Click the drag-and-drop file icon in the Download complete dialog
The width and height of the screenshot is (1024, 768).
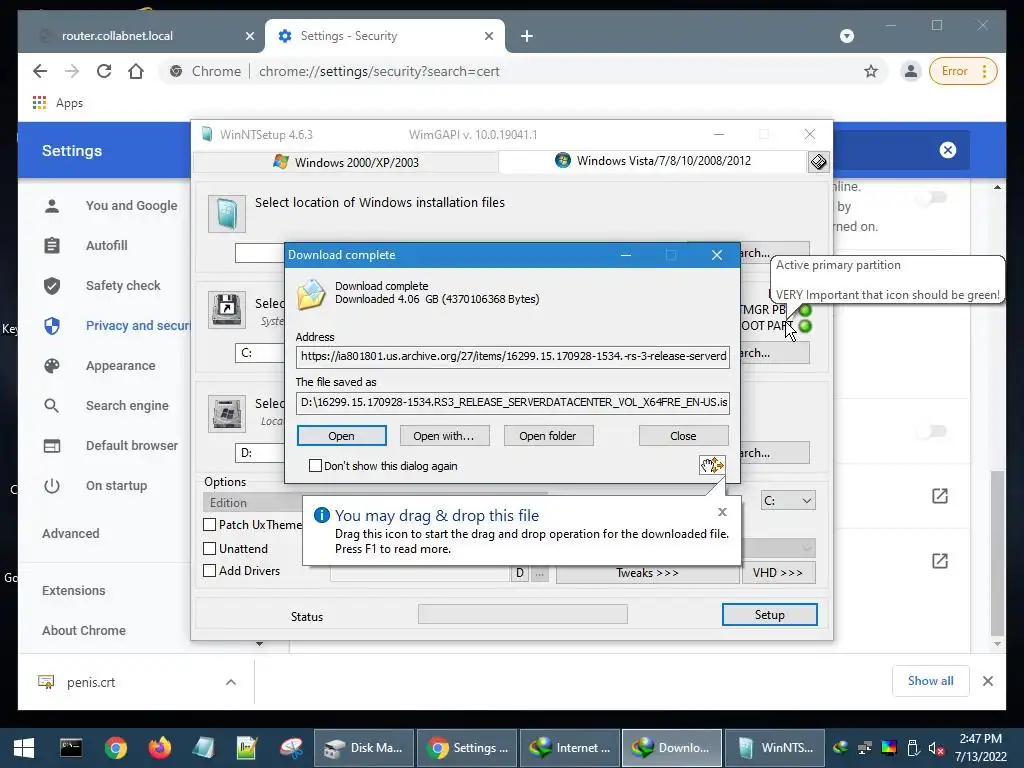coord(712,465)
